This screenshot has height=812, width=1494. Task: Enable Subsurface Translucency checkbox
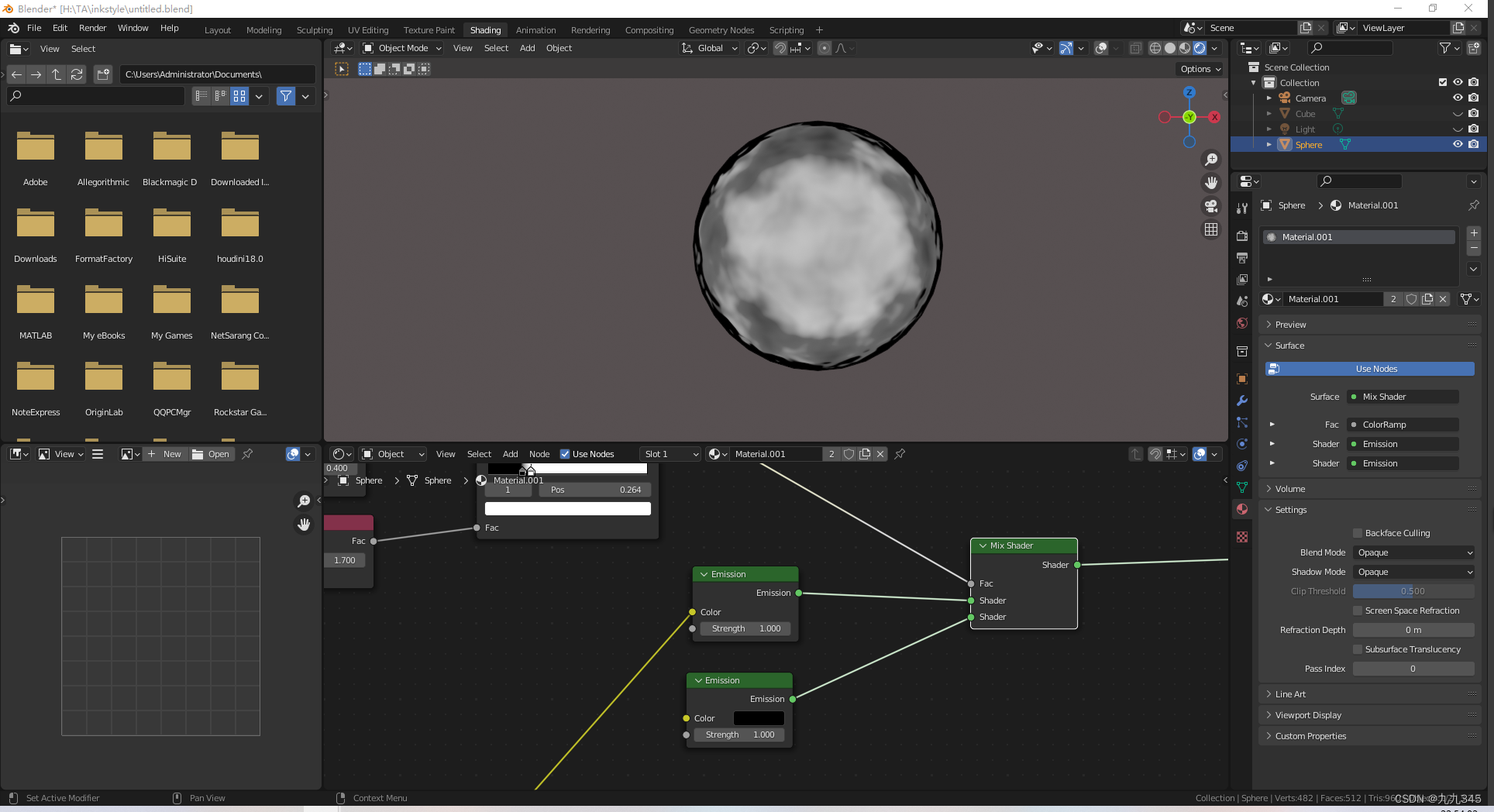[x=1358, y=649]
